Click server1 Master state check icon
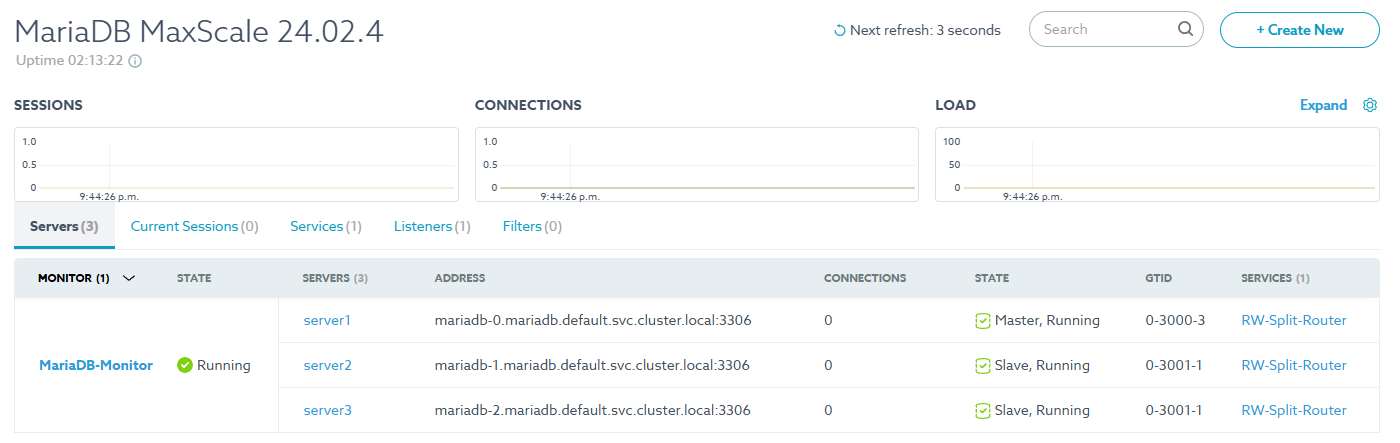Screen dimensions: 1400x443 point(982,321)
